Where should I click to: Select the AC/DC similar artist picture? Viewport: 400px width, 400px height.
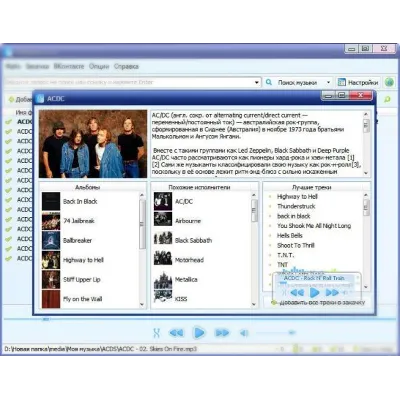163,201
